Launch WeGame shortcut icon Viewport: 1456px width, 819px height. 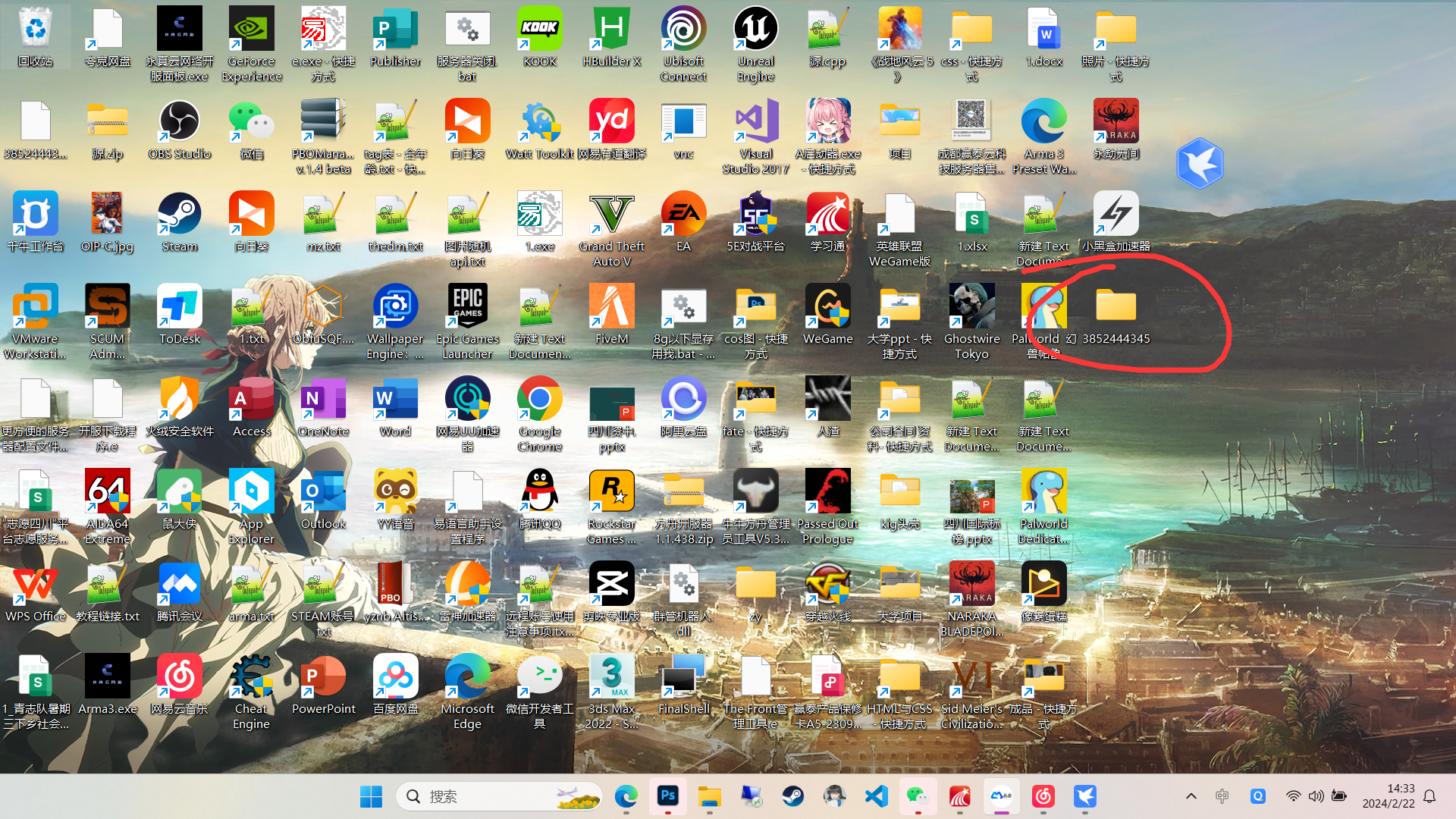[828, 315]
